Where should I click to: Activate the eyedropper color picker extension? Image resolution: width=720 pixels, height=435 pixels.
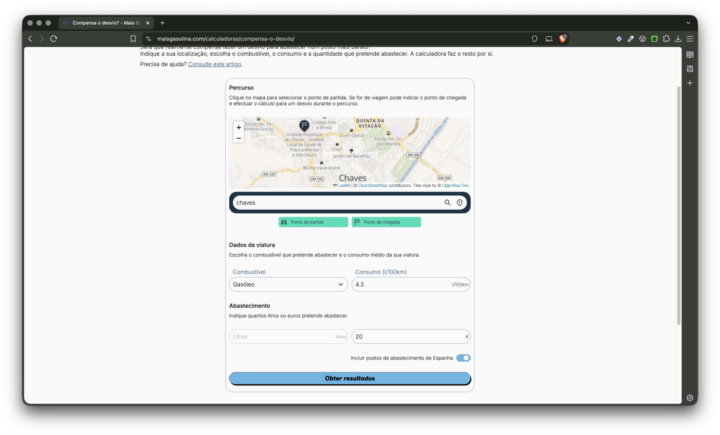[x=630, y=39]
